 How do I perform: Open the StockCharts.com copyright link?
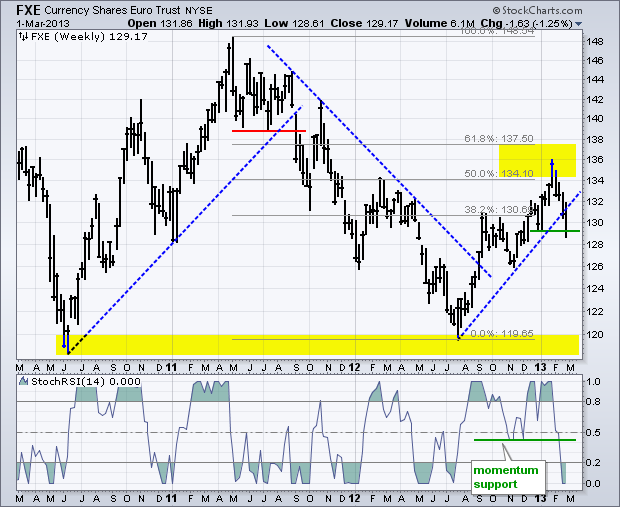[538, 10]
